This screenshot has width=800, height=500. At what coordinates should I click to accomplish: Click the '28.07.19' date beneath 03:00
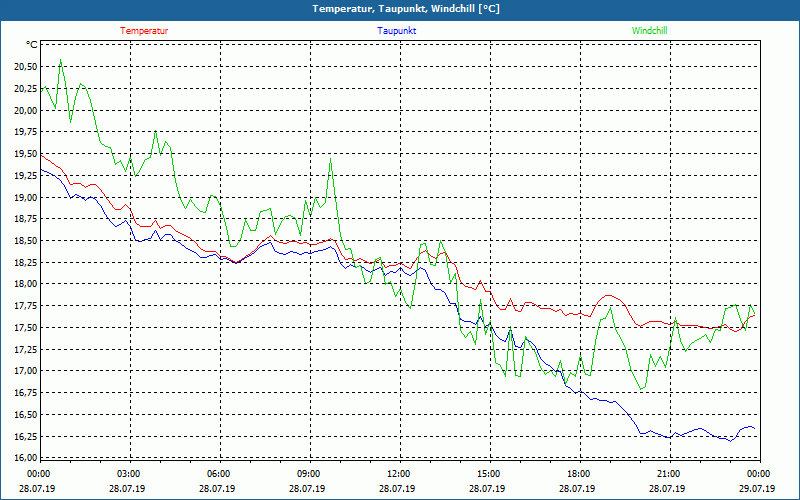(127, 489)
